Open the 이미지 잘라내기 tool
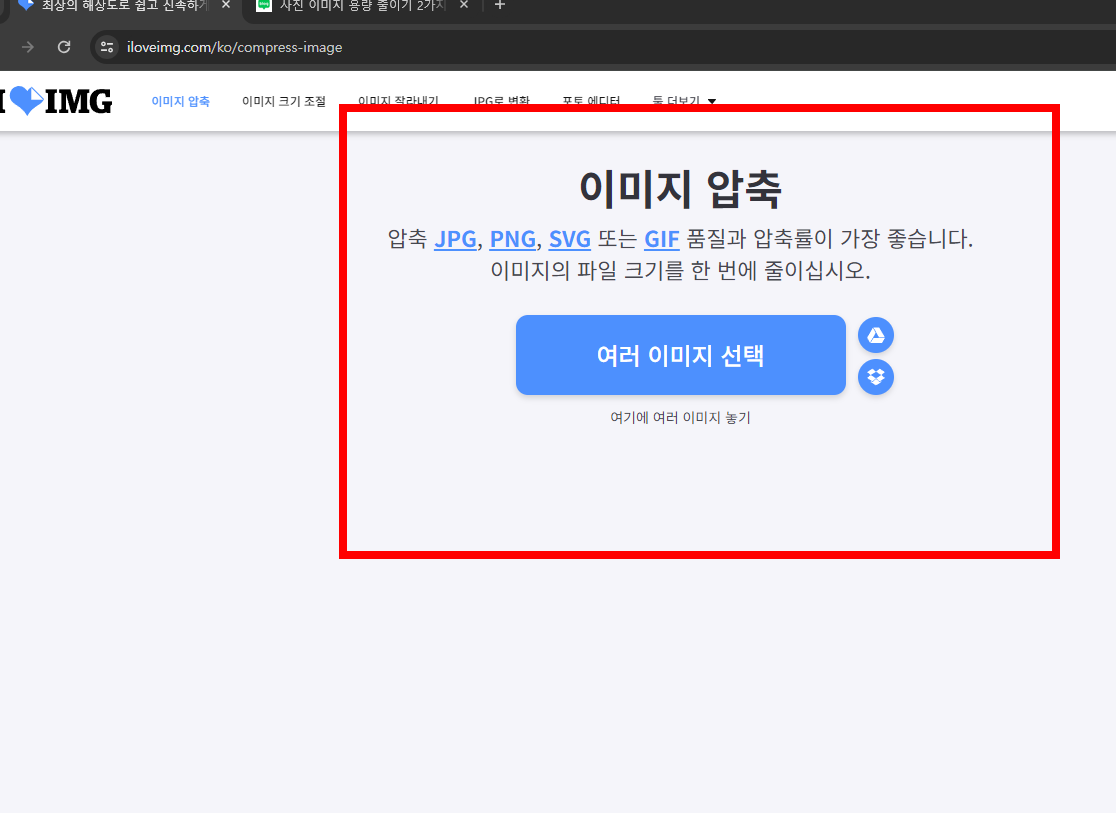Screen dimensions: 1116x813 tap(399, 101)
